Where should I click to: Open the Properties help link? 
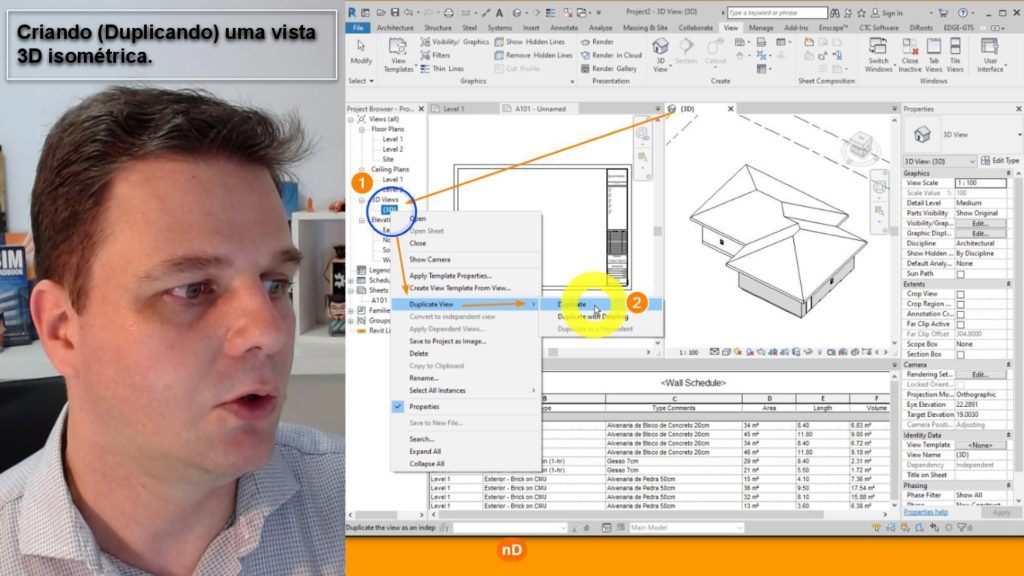coord(926,513)
